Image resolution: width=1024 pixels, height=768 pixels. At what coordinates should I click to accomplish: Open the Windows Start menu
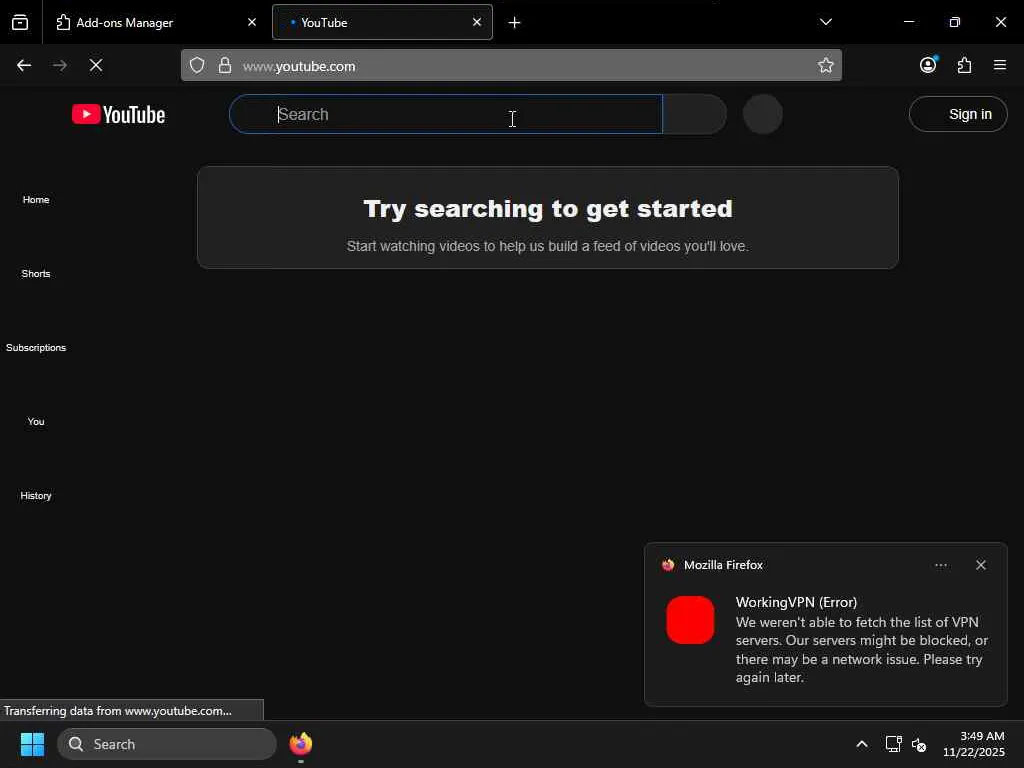(32, 744)
